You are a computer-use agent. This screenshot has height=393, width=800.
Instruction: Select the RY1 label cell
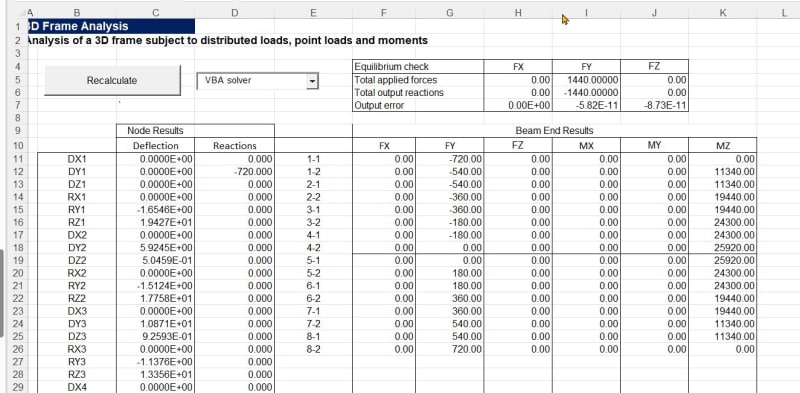pos(77,210)
